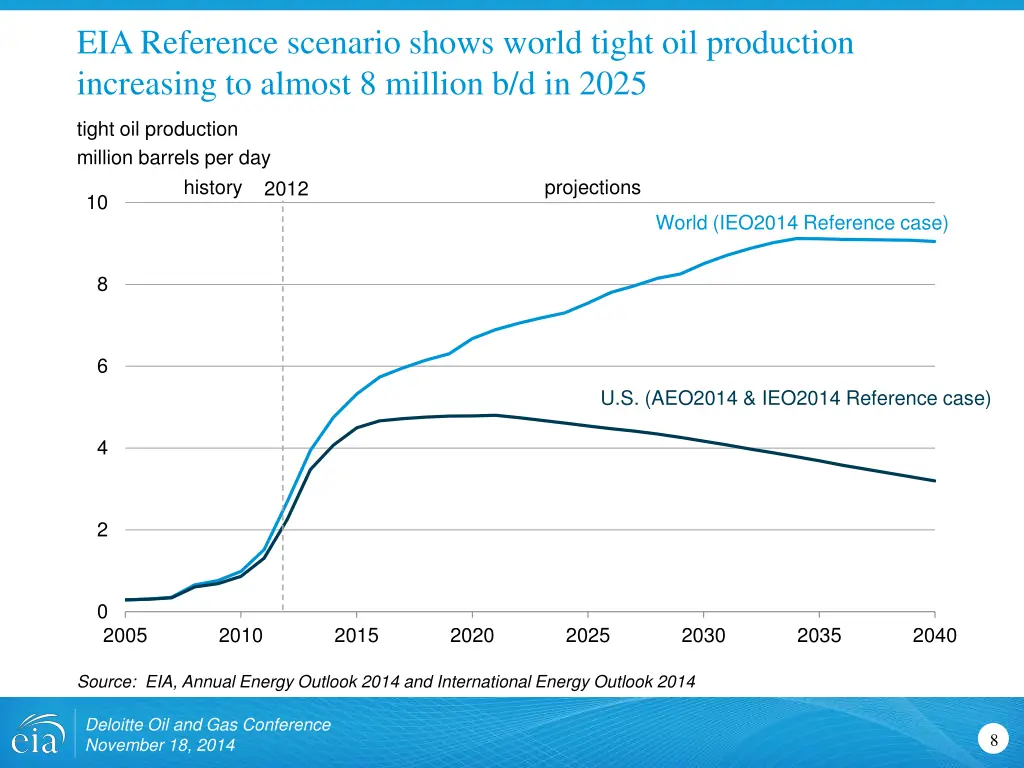Click the Deloitte Oil and Gas Conference text
This screenshot has width=1024, height=768.
pos(208,725)
